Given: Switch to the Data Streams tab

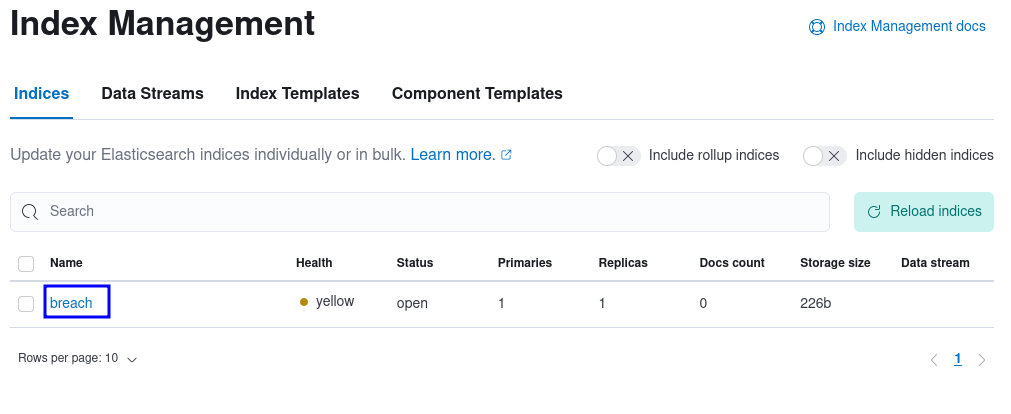Looking at the screenshot, I should click(x=152, y=94).
